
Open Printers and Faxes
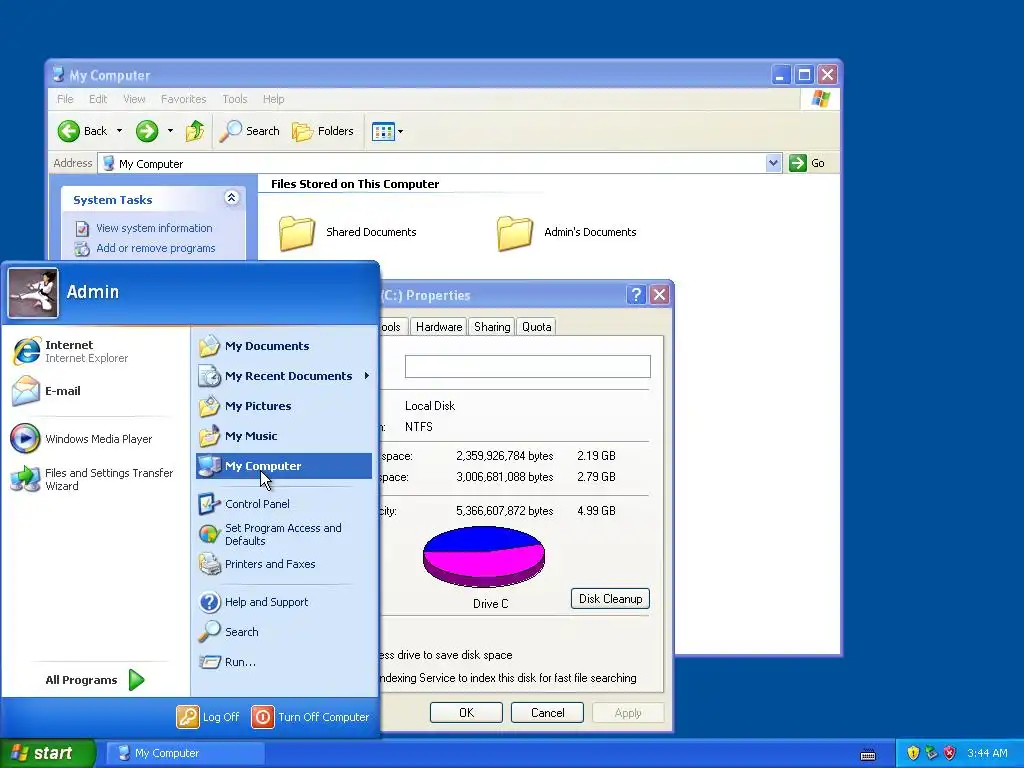[284, 564]
